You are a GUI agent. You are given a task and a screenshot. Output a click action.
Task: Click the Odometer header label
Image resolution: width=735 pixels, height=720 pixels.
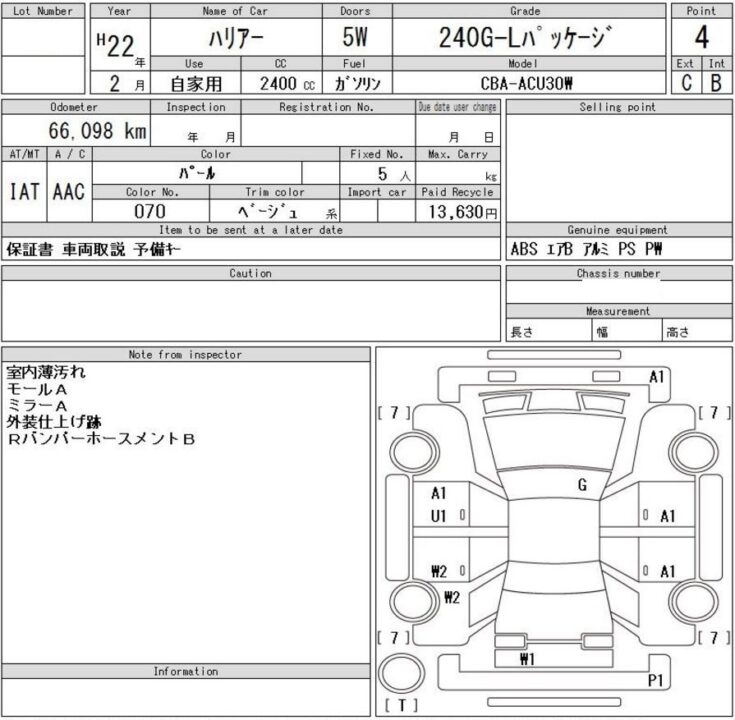click(74, 107)
